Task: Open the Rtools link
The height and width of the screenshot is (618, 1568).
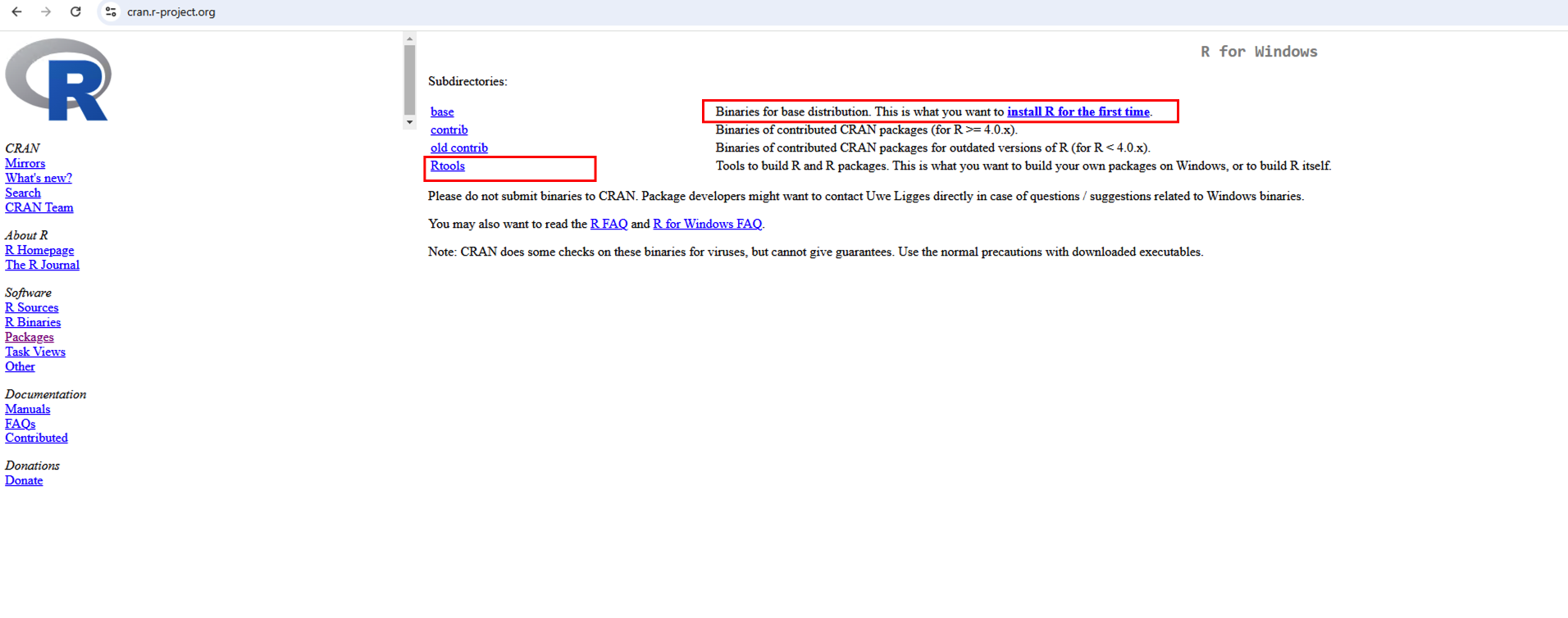Action: (448, 166)
